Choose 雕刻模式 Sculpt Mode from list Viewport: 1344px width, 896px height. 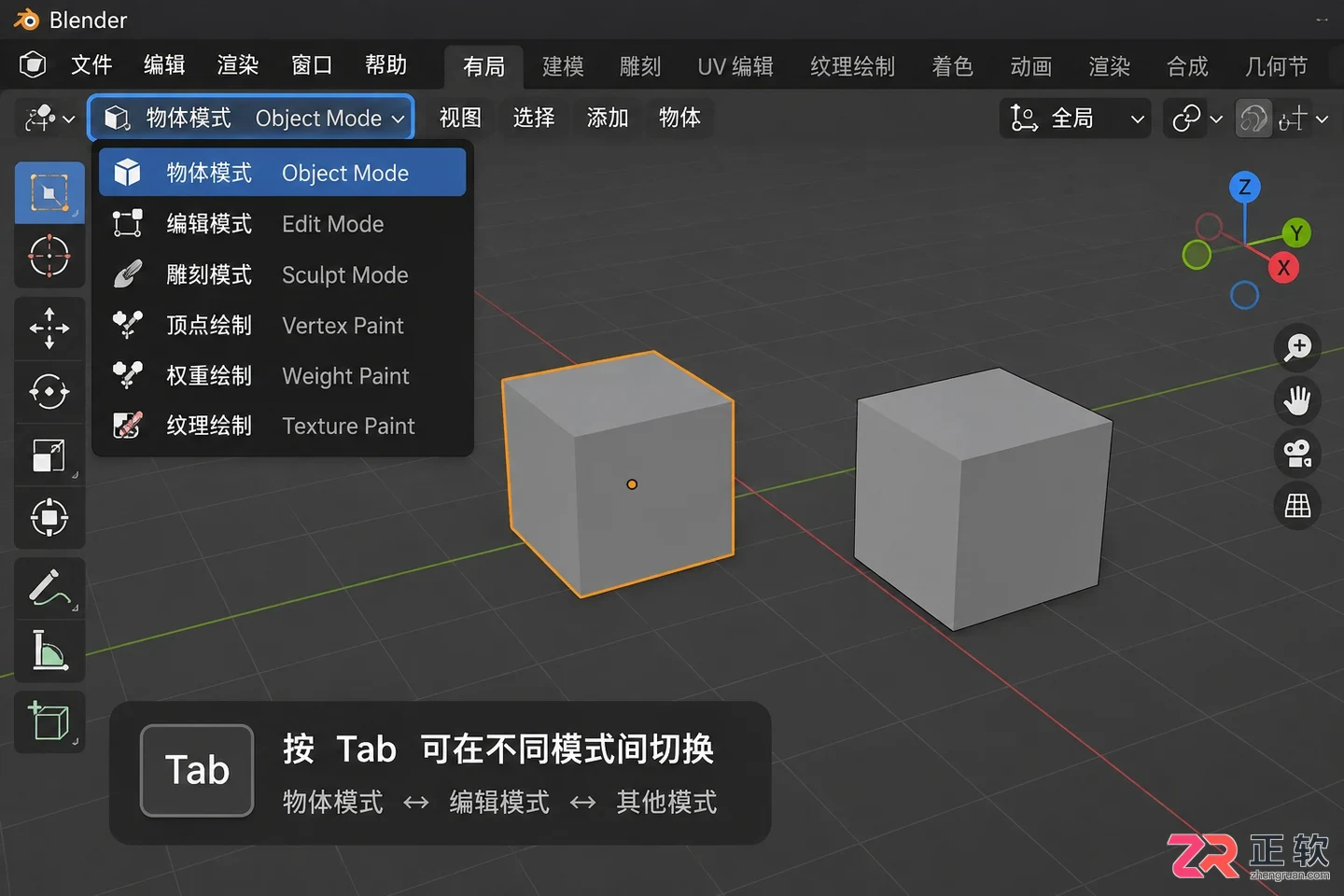click(282, 274)
